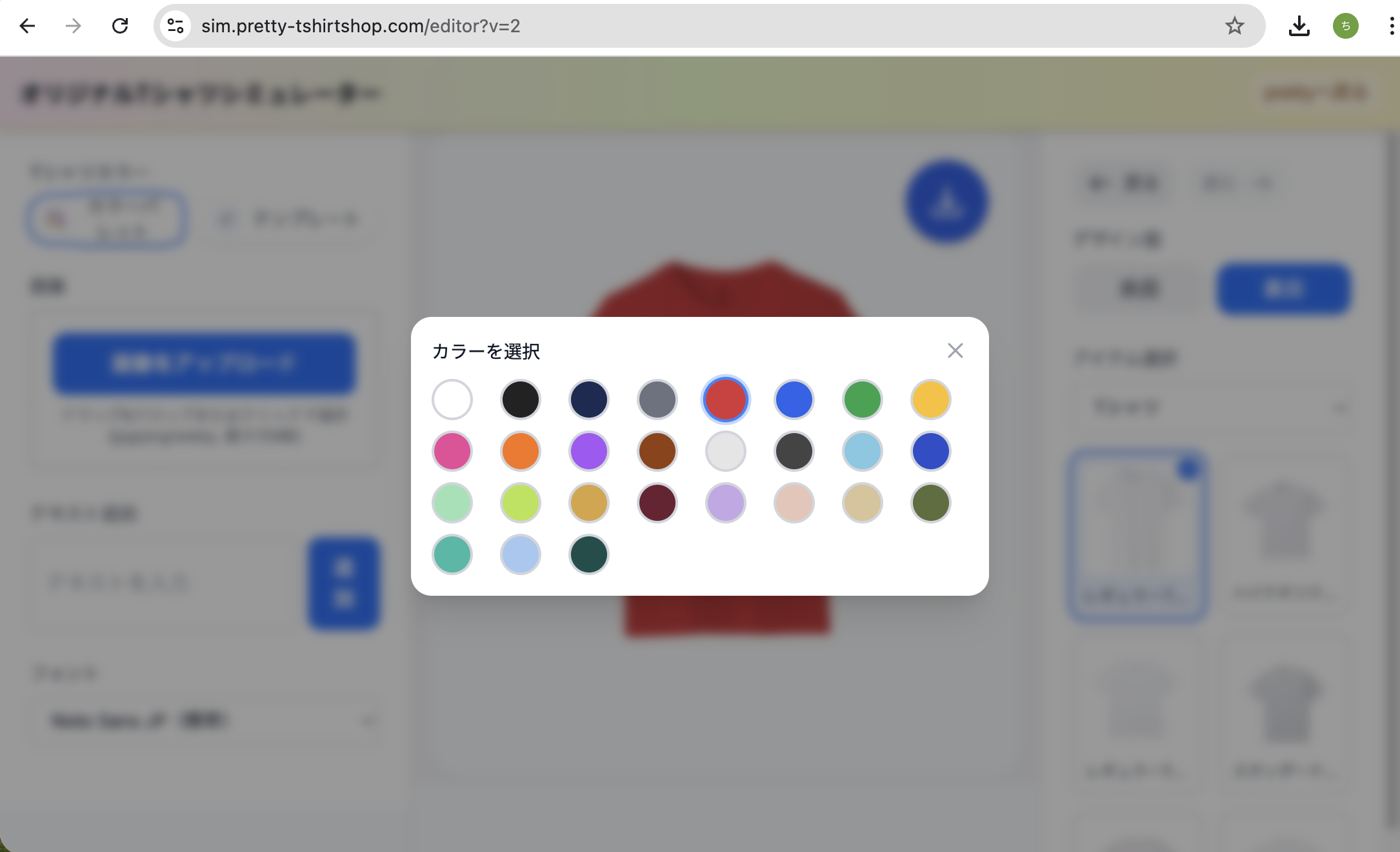Screen dimensions: 1400x852
Task: Choose the burgundy color swatch
Action: click(657, 503)
